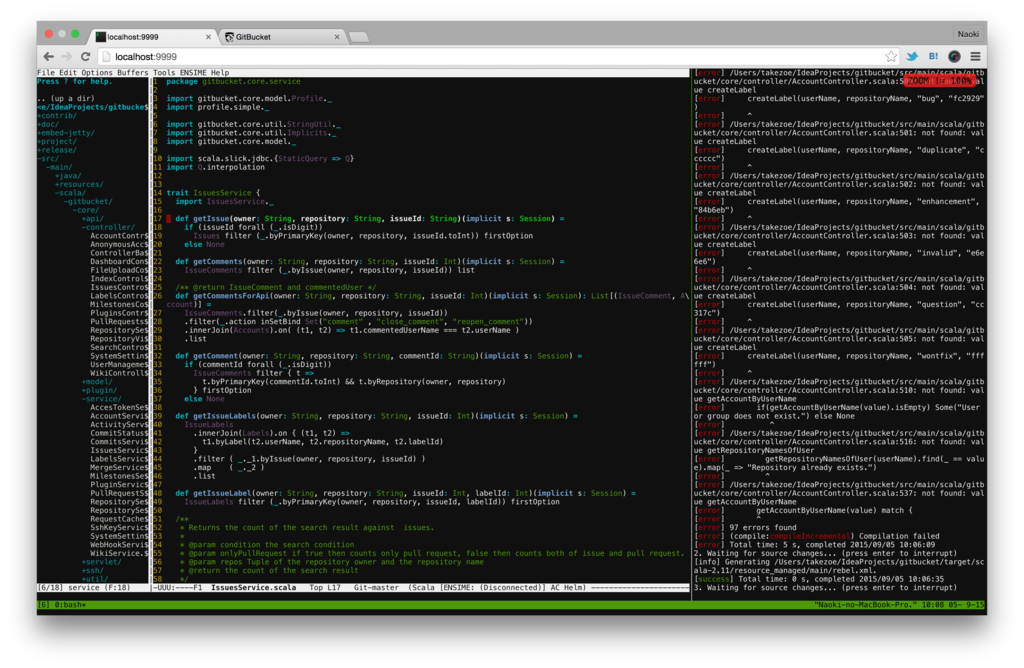
Task: Open the Options menu
Action: pyautogui.click(x=97, y=72)
